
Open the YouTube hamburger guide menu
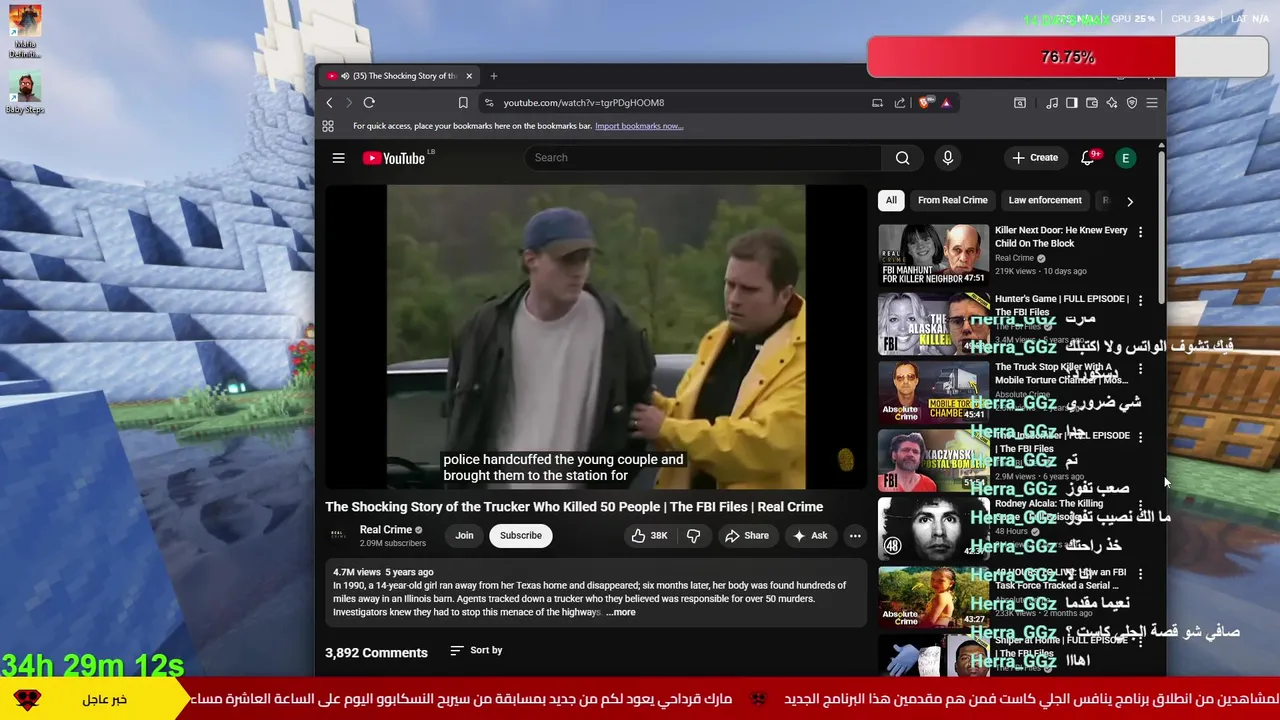[x=339, y=158]
